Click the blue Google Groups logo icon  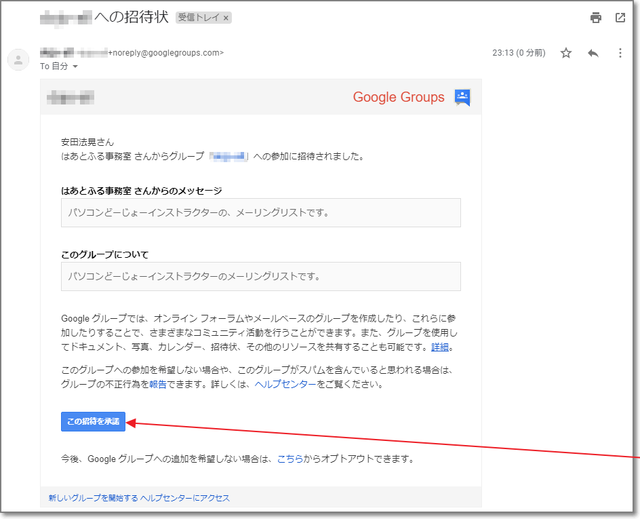point(462,97)
